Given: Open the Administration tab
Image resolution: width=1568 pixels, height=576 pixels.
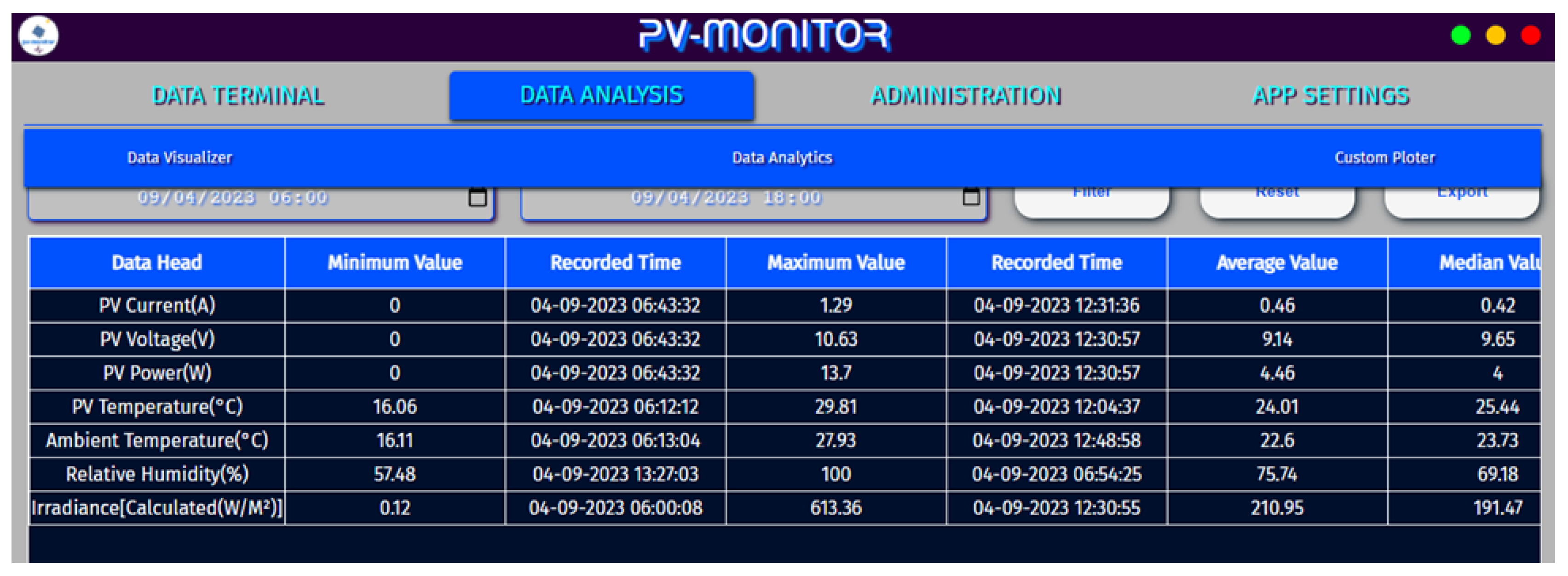Looking at the screenshot, I should tap(966, 96).
